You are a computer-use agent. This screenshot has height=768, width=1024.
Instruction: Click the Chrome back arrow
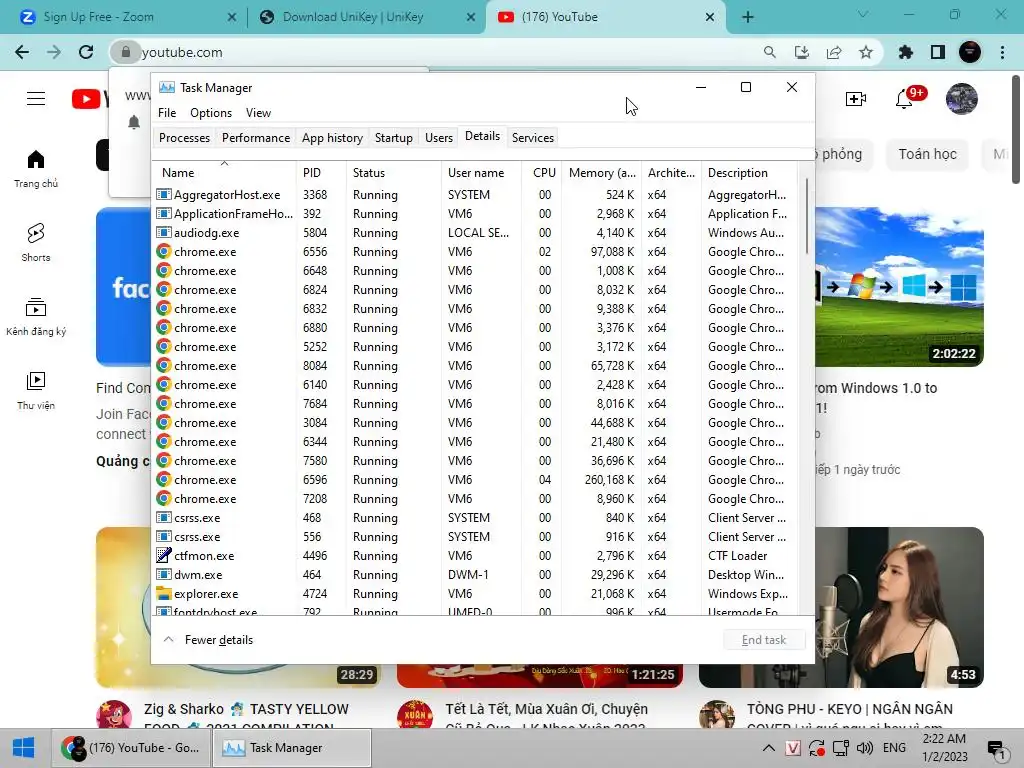point(22,52)
